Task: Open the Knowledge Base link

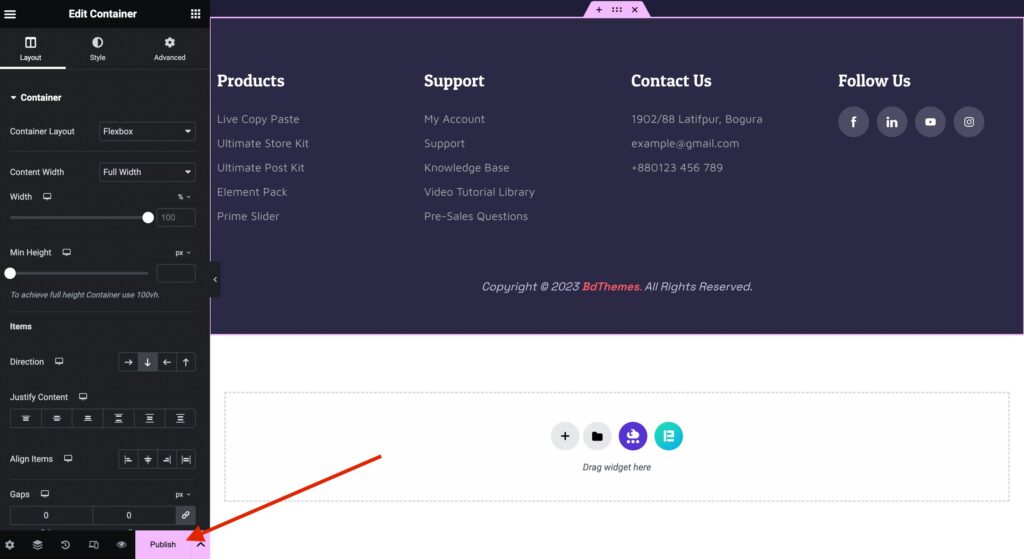Action: tap(466, 168)
